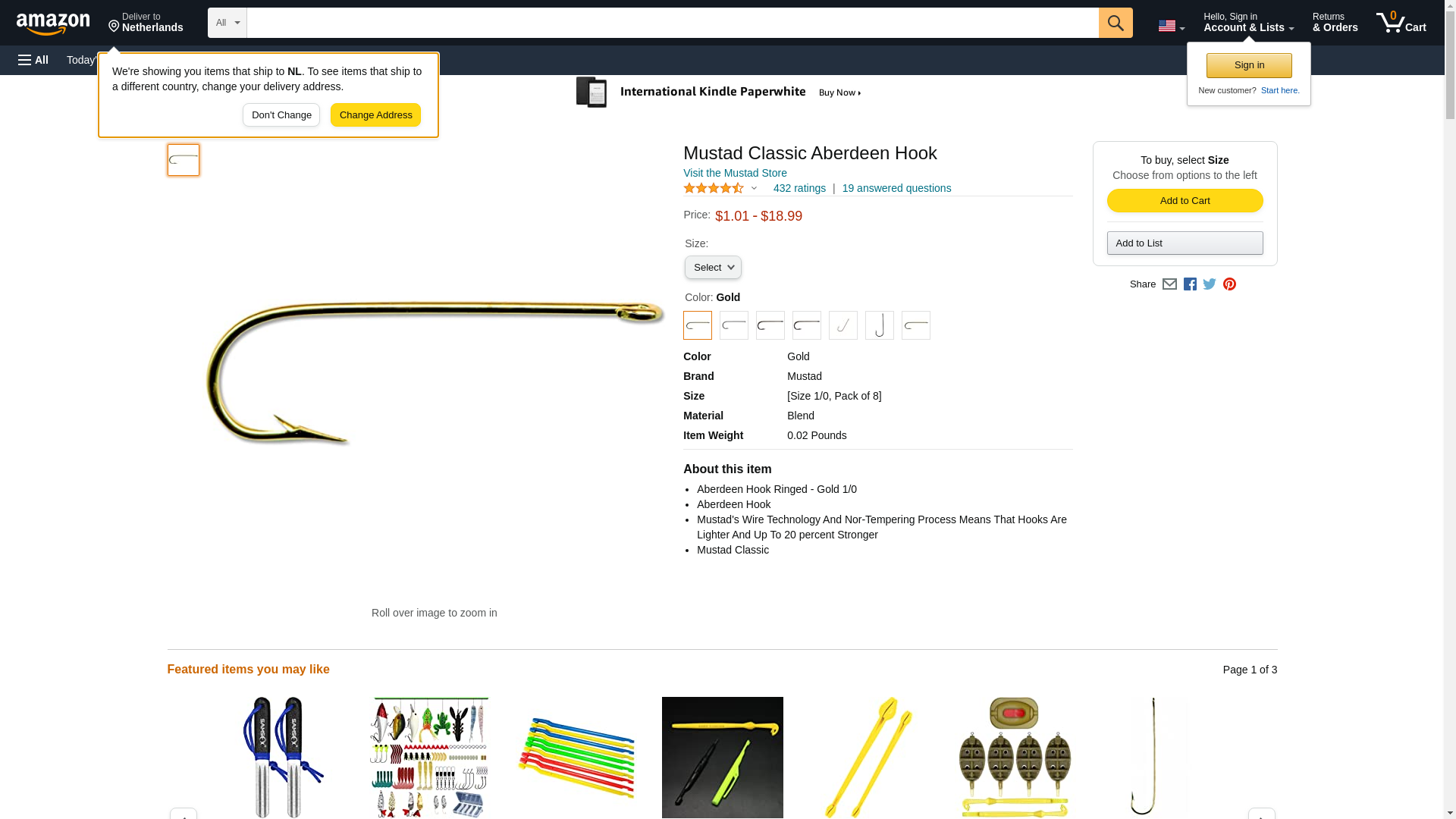Share via the email envelope icon
This screenshot has height=819, width=1456.
(x=1169, y=284)
